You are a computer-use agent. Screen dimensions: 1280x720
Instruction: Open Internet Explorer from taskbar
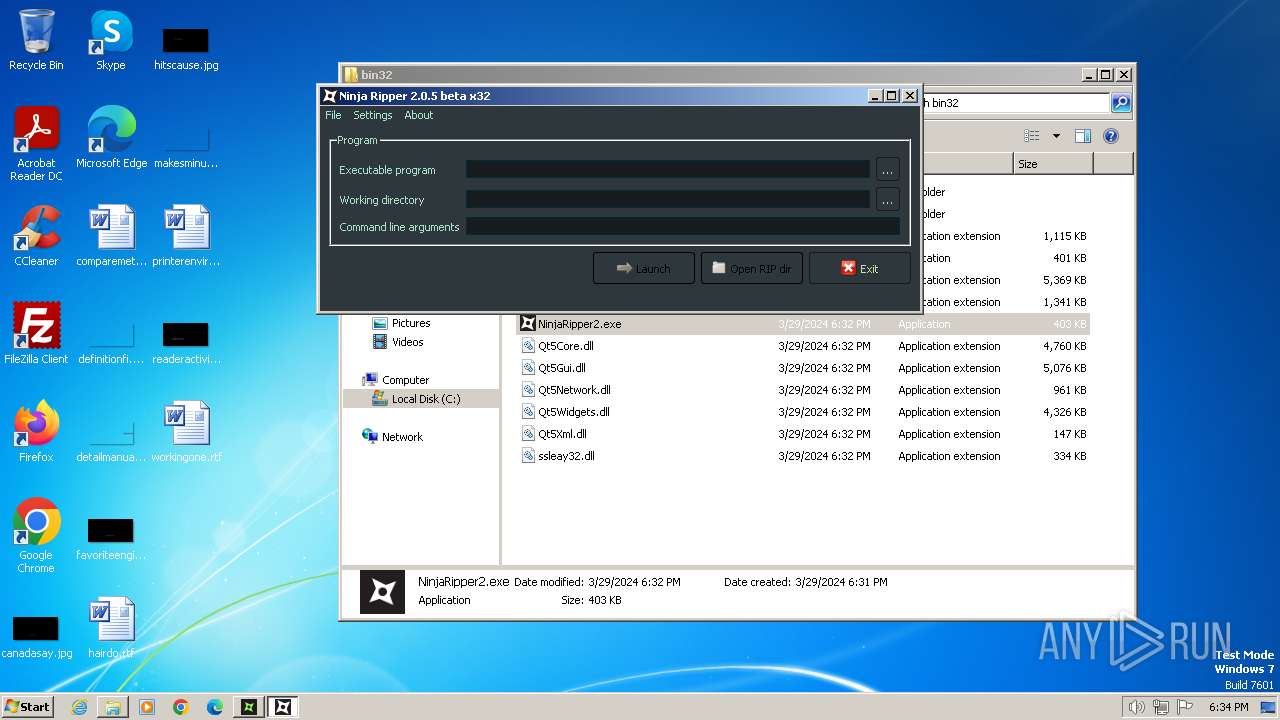pos(79,707)
